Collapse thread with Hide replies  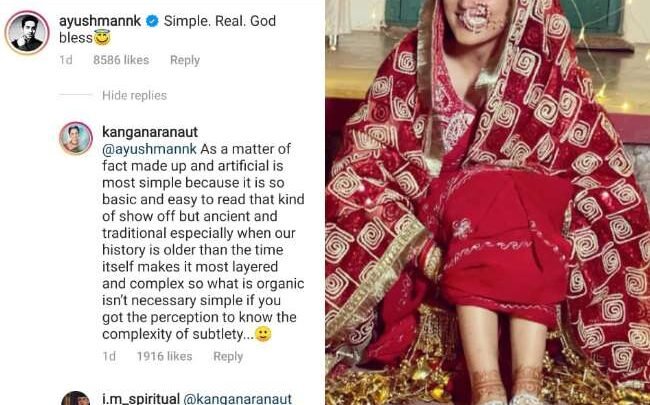(134, 96)
